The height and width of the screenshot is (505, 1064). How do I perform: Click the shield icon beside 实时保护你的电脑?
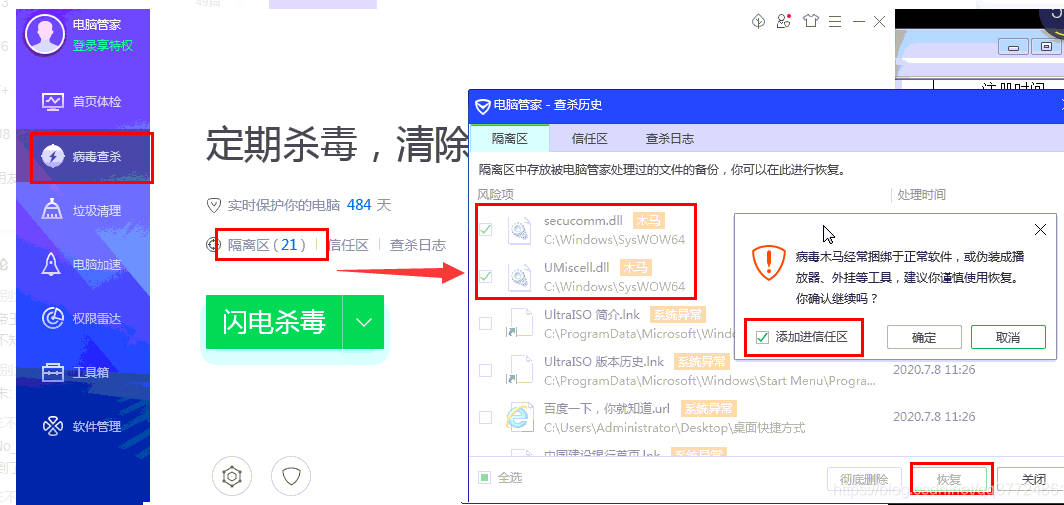(x=214, y=205)
